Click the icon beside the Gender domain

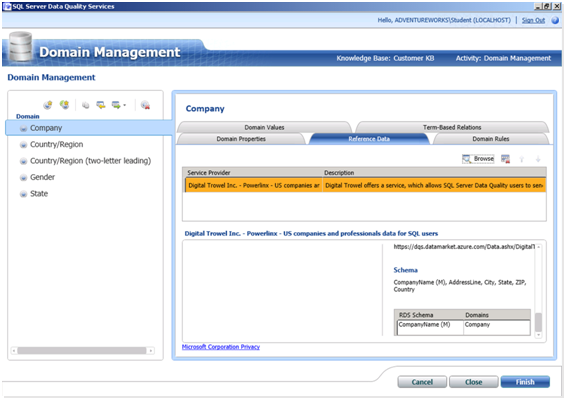(23, 178)
